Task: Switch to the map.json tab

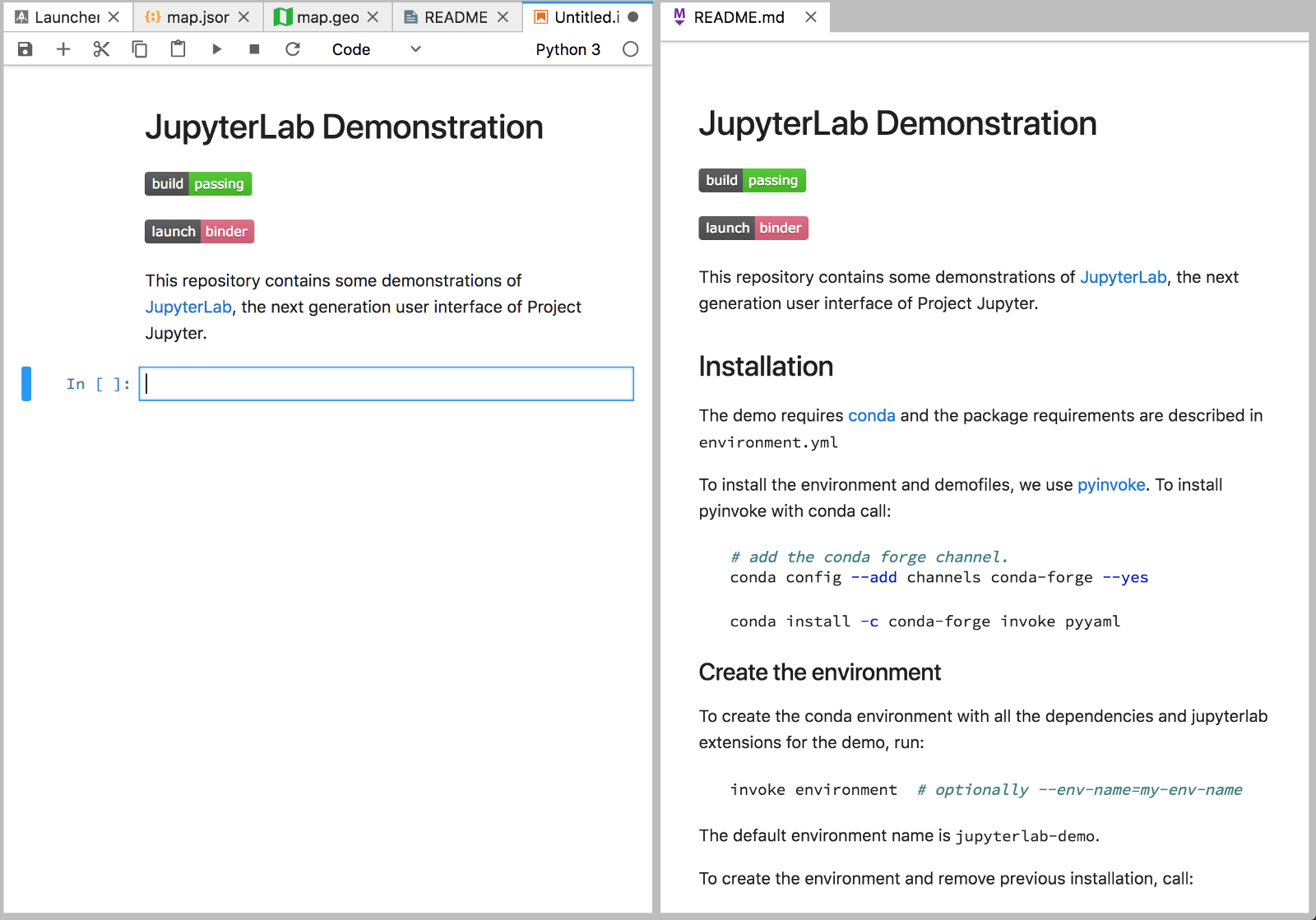Action: 197,17
